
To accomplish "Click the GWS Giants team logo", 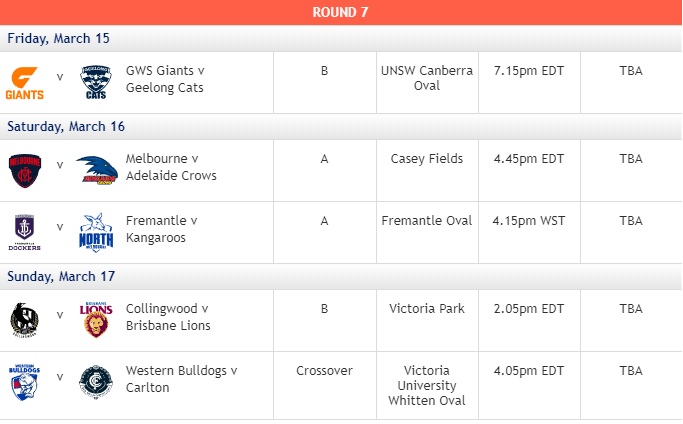I will (24, 83).
